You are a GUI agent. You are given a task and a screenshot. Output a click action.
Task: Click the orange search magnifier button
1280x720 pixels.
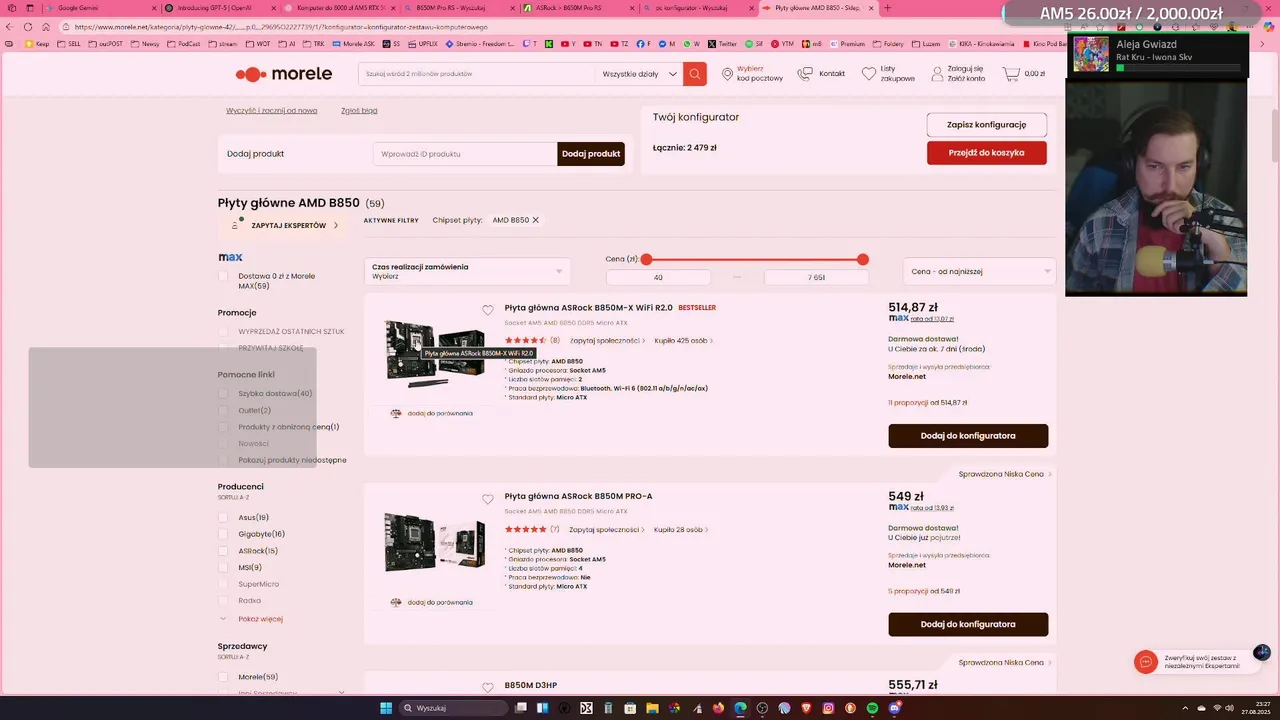[x=695, y=74]
